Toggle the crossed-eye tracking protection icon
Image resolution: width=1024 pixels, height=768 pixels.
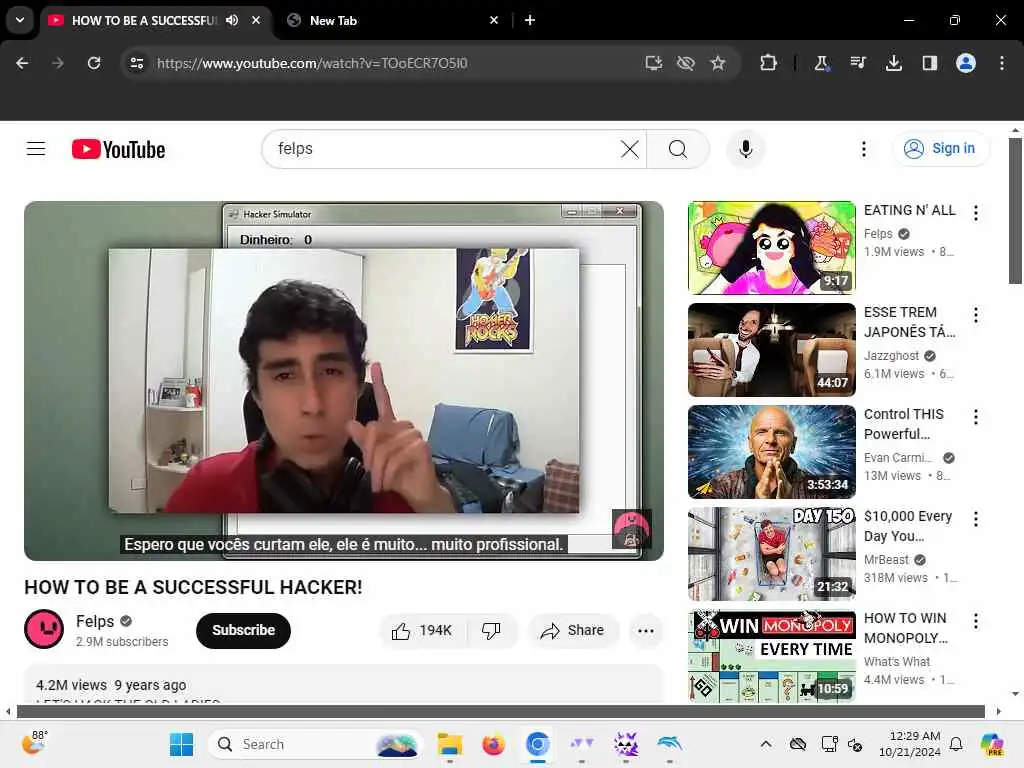[685, 63]
